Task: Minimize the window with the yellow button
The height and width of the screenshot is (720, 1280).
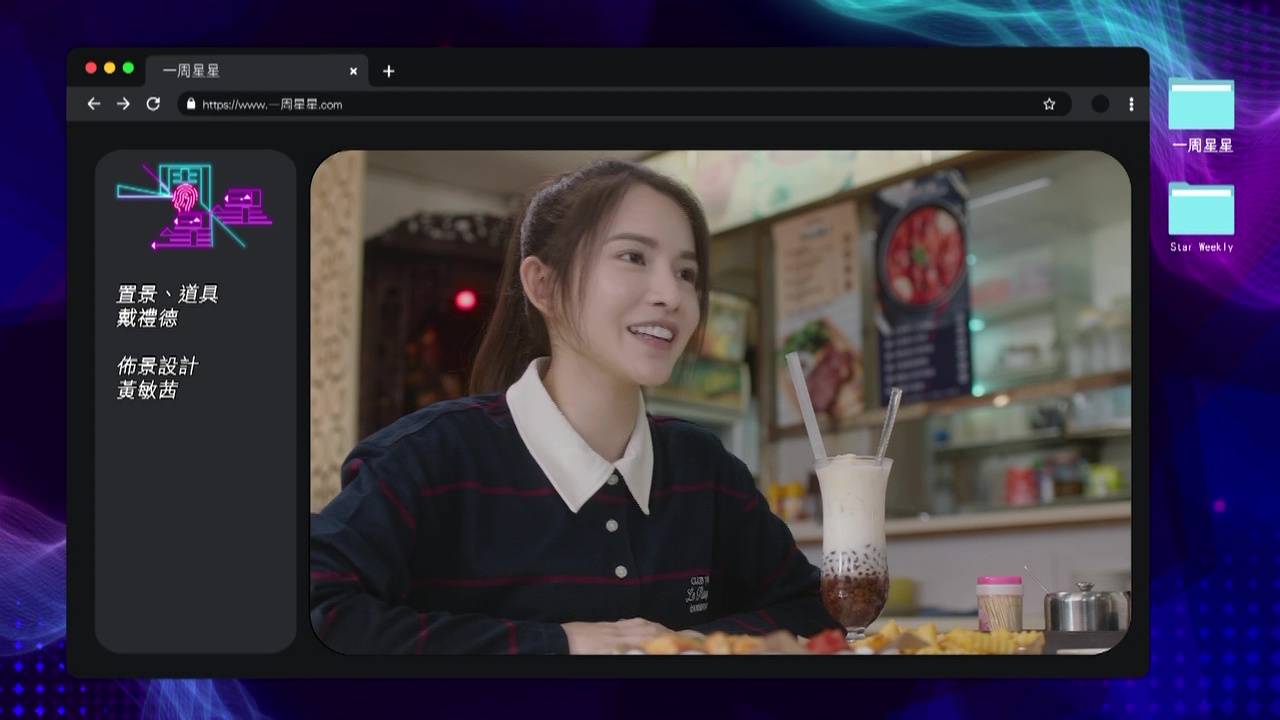Action: (x=110, y=68)
